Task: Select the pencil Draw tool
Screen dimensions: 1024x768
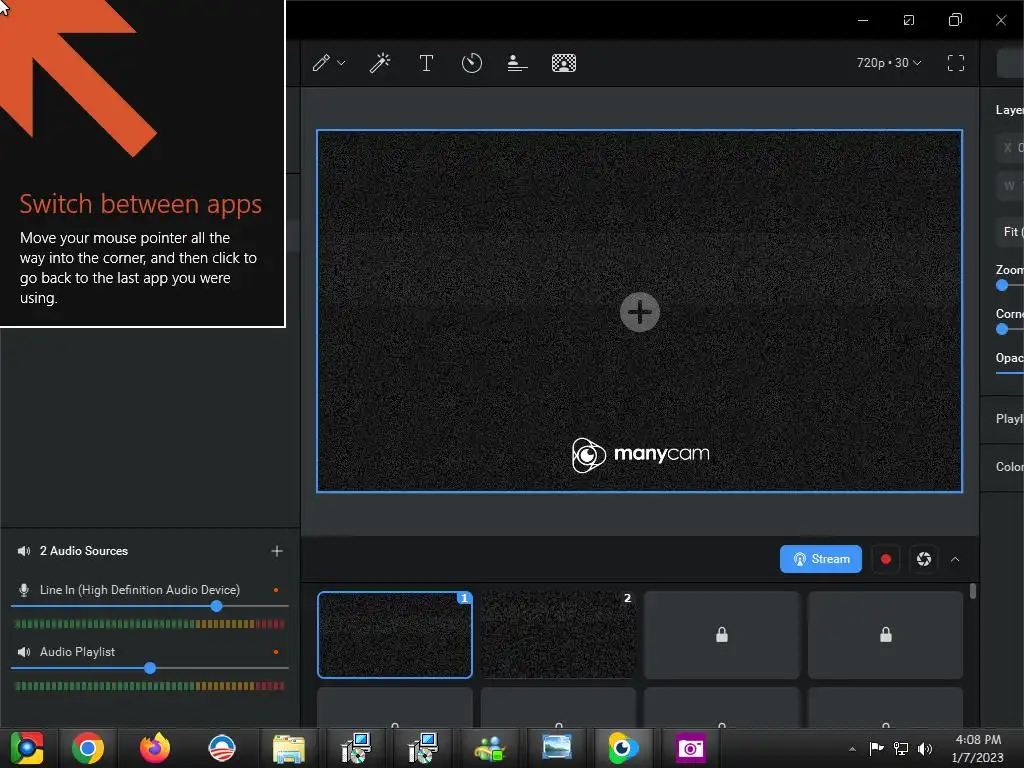Action: tap(321, 63)
